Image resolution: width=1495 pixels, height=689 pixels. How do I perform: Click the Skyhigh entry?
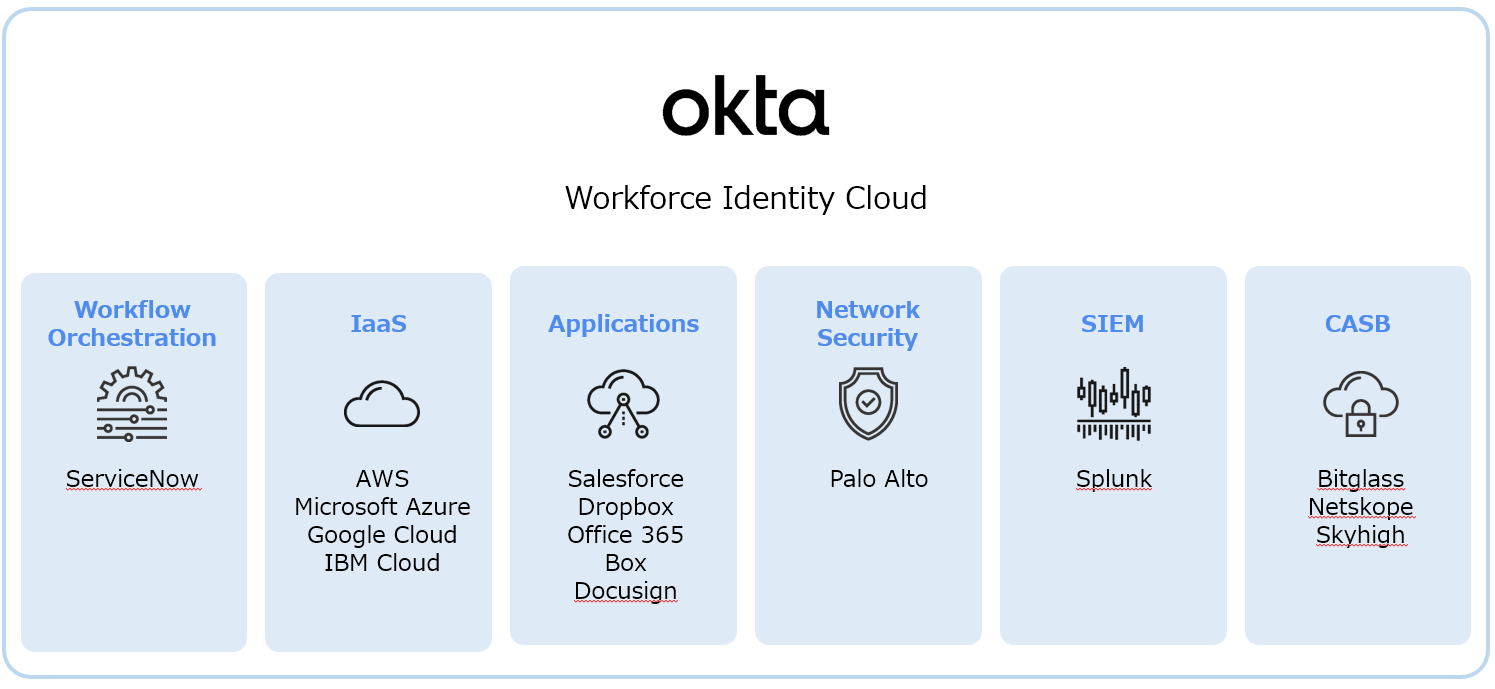click(1360, 535)
